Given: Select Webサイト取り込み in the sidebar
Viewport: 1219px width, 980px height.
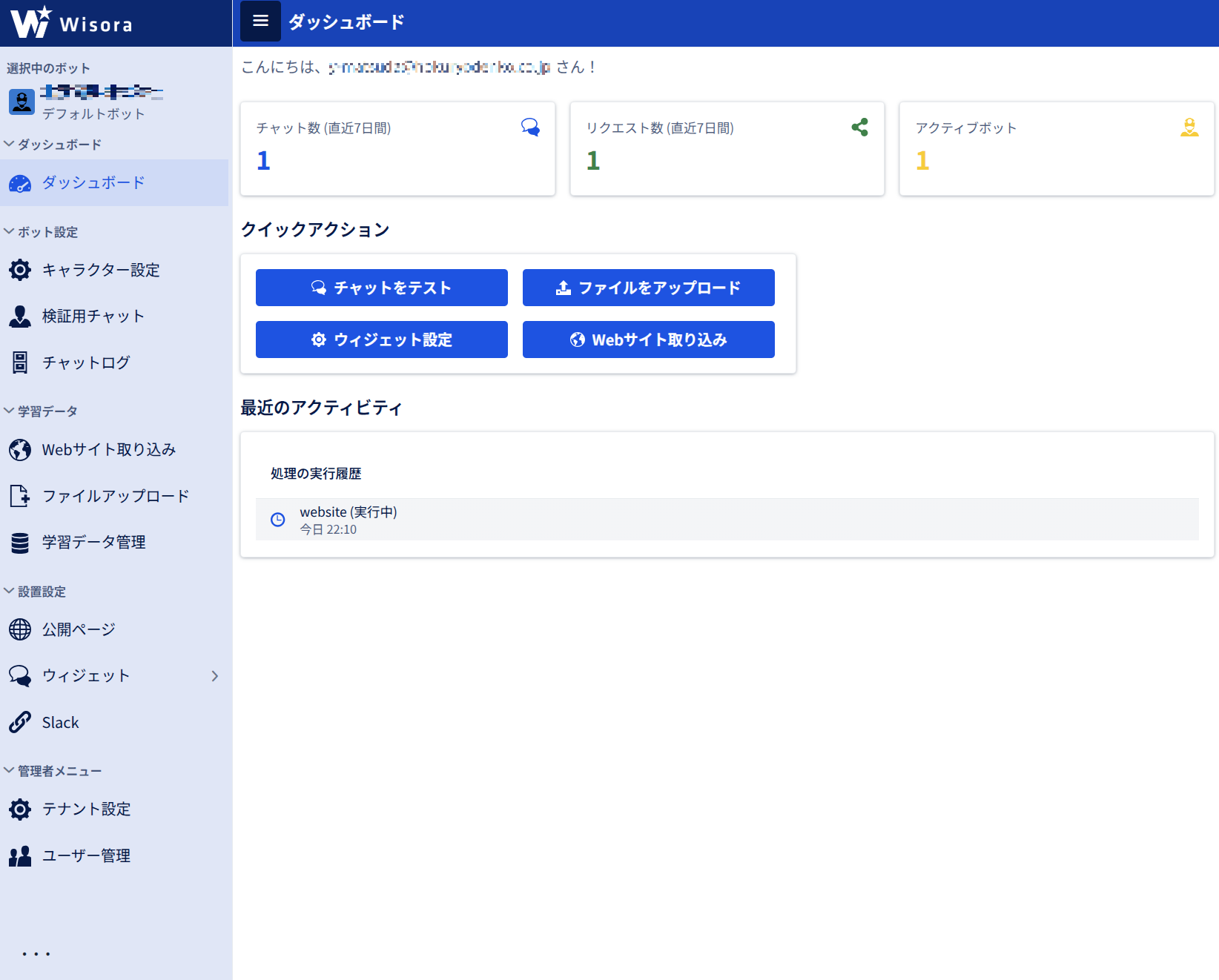Looking at the screenshot, I should 114,450.
